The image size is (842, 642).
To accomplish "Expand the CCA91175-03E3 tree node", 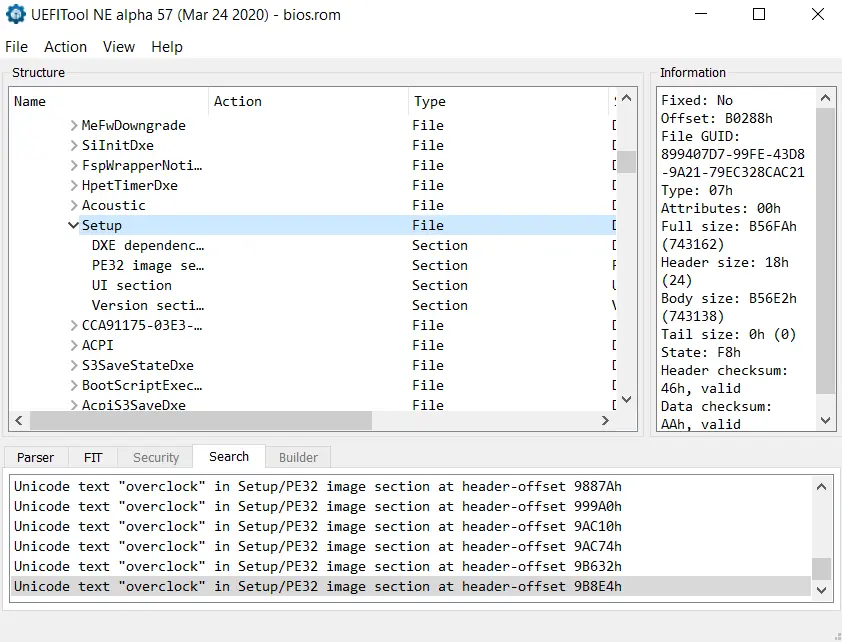I will pos(74,325).
